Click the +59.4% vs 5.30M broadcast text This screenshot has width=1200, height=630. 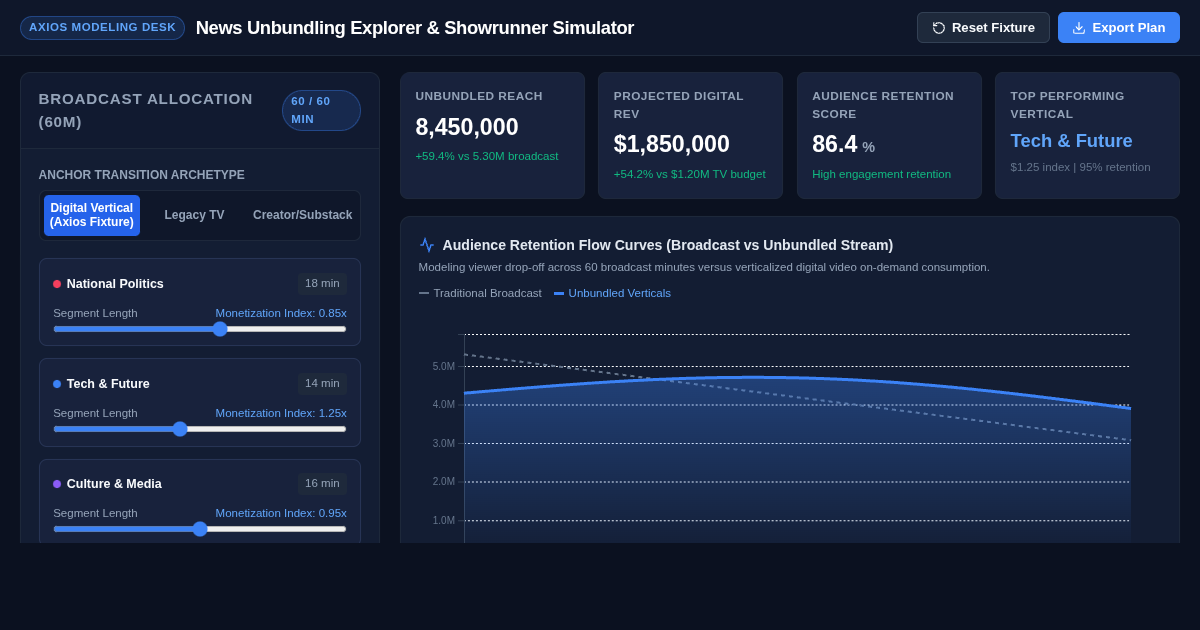pos(487,156)
